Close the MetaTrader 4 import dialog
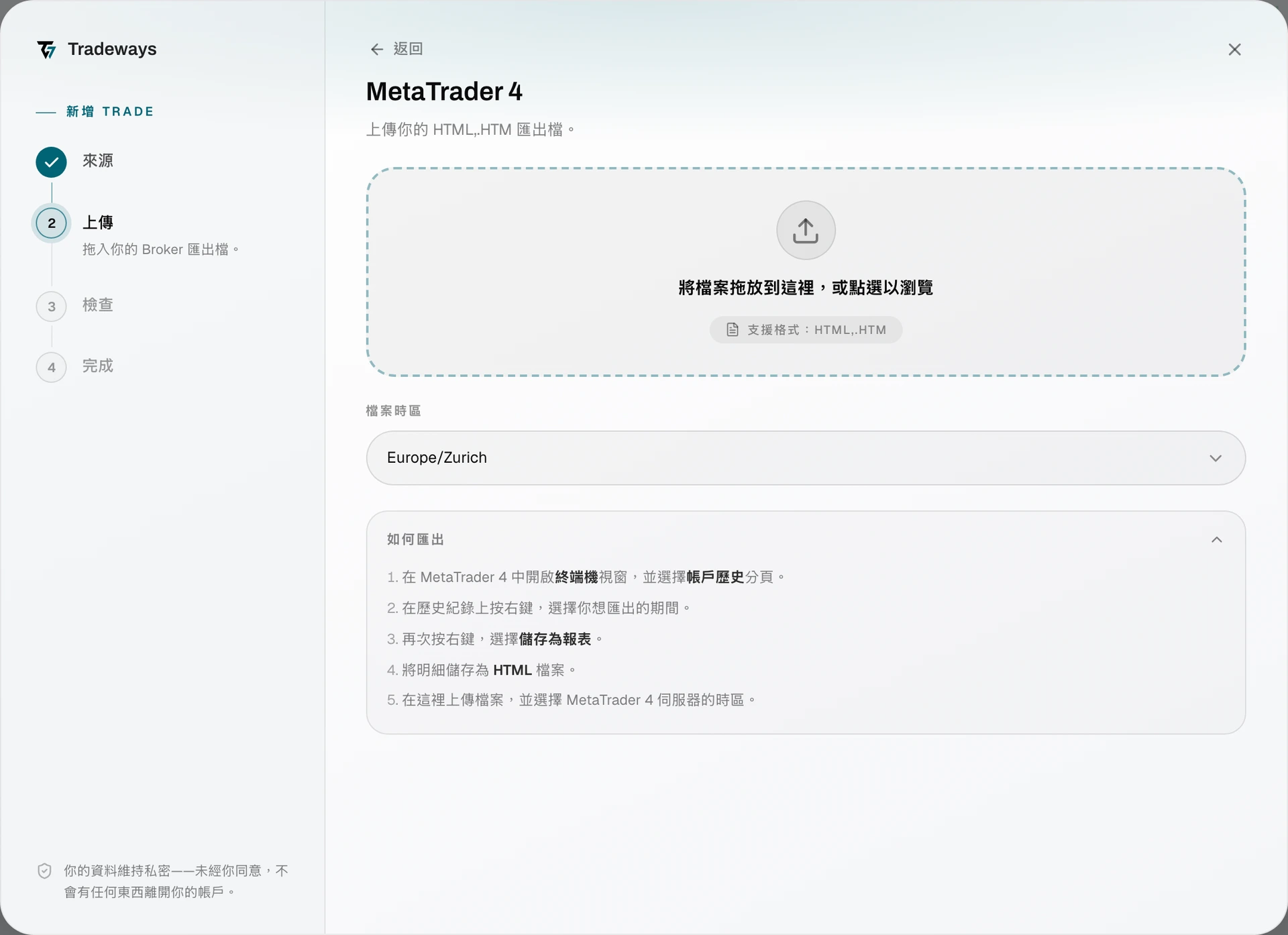1288x935 pixels. pyautogui.click(x=1234, y=50)
